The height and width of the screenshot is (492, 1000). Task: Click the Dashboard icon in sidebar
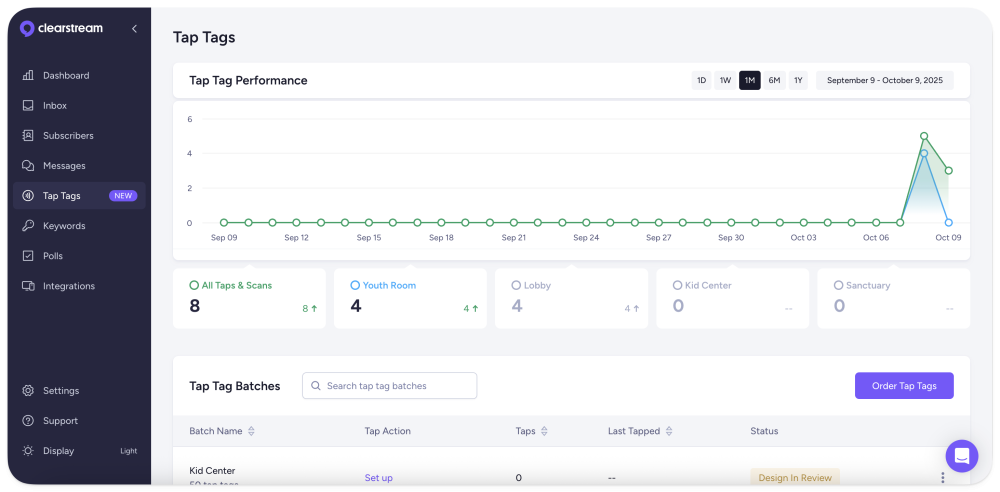click(28, 76)
